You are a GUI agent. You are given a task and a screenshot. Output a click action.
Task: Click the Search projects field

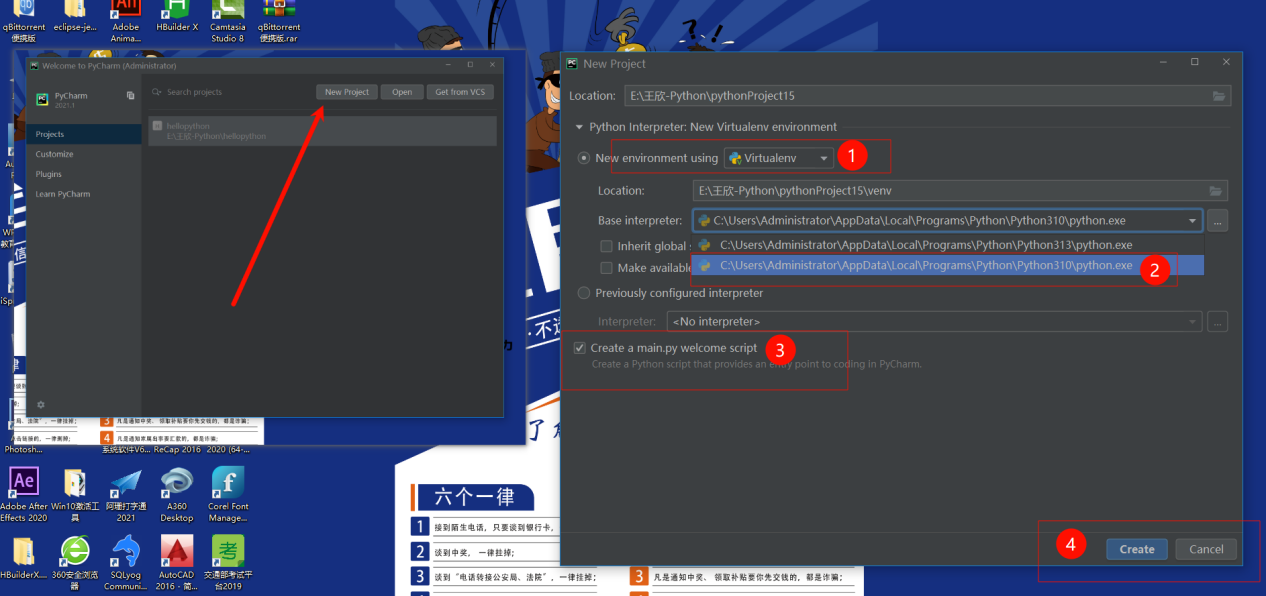(230, 92)
